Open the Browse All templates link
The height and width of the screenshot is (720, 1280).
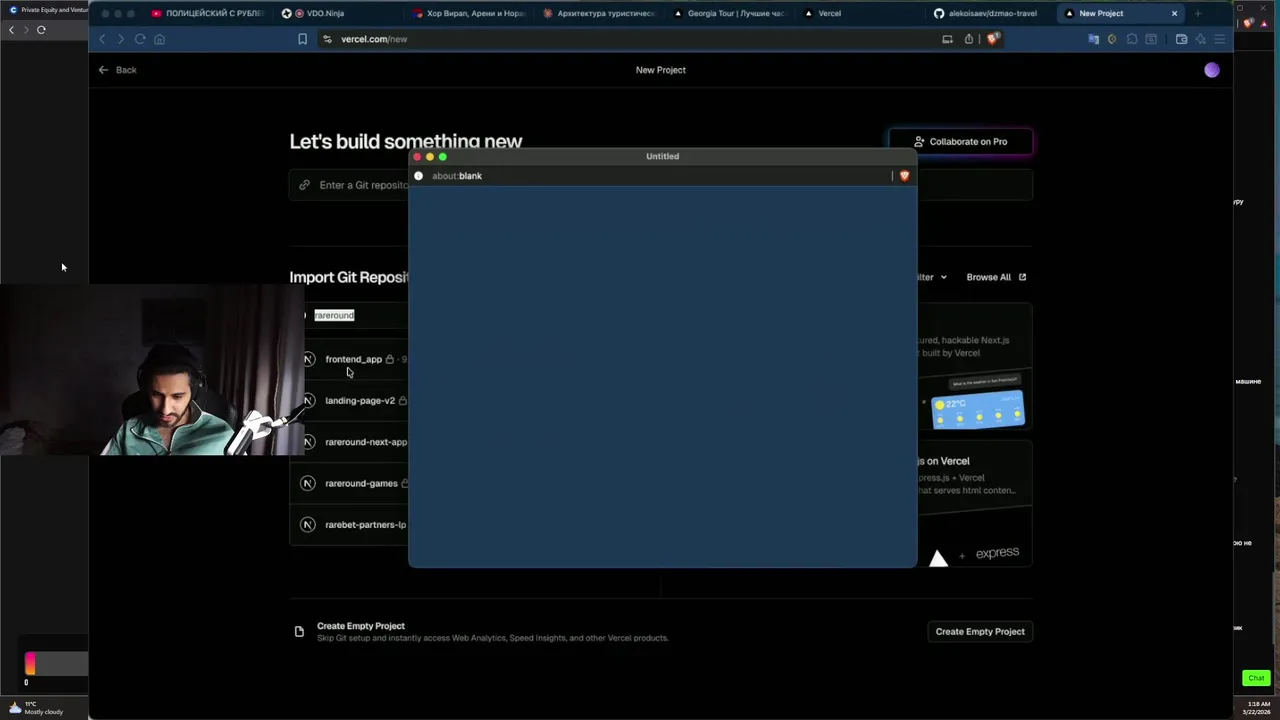coord(996,277)
